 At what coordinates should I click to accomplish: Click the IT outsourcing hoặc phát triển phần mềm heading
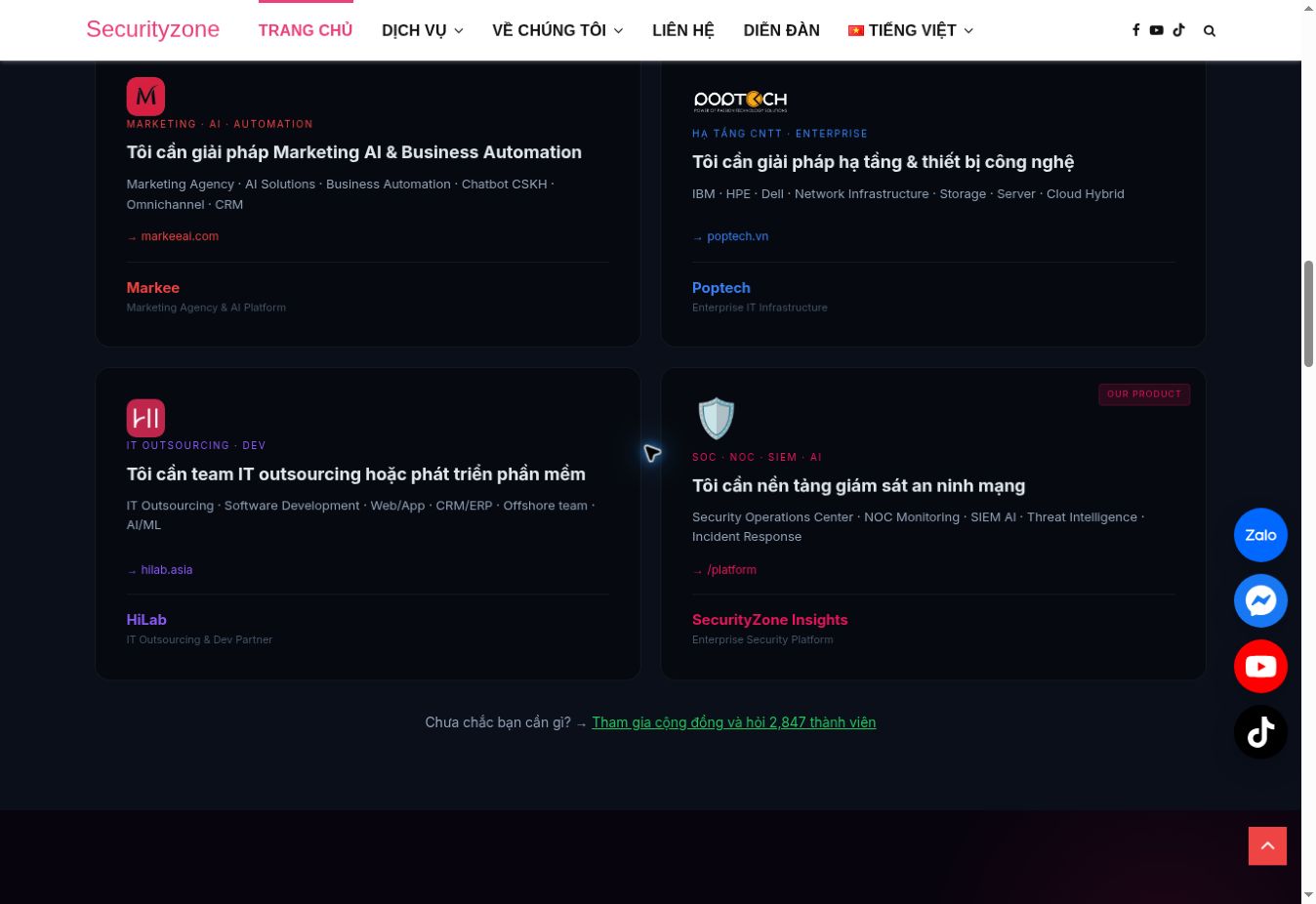click(356, 474)
